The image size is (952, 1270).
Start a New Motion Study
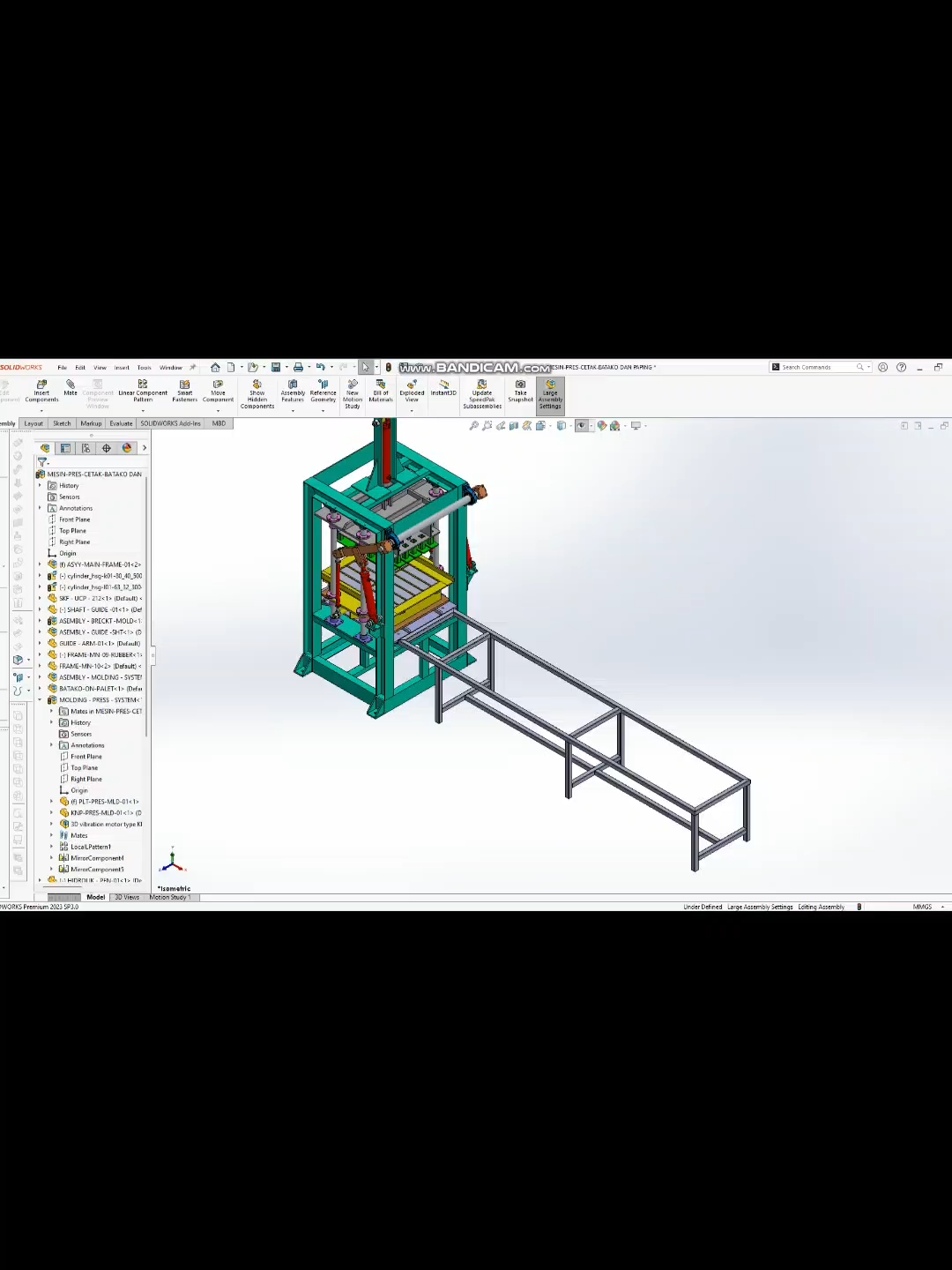pyautogui.click(x=353, y=394)
